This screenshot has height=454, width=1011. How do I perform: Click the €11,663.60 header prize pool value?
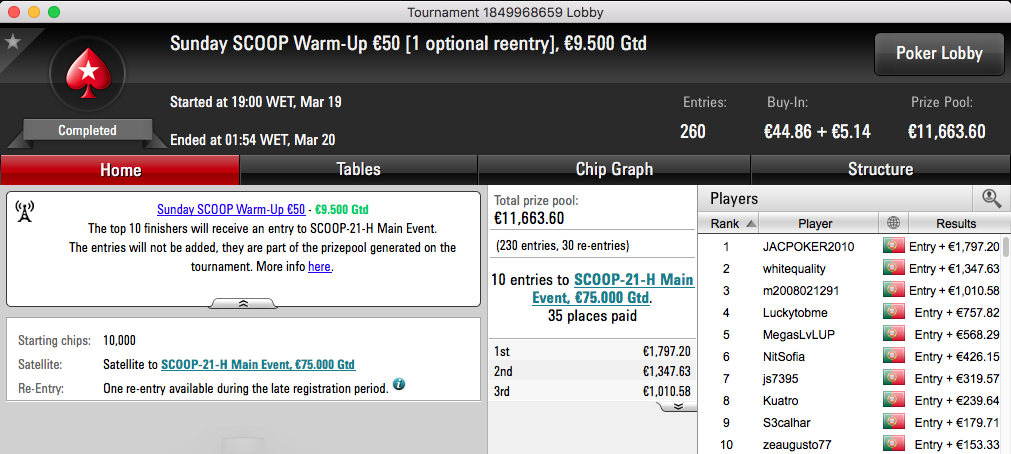point(947,132)
